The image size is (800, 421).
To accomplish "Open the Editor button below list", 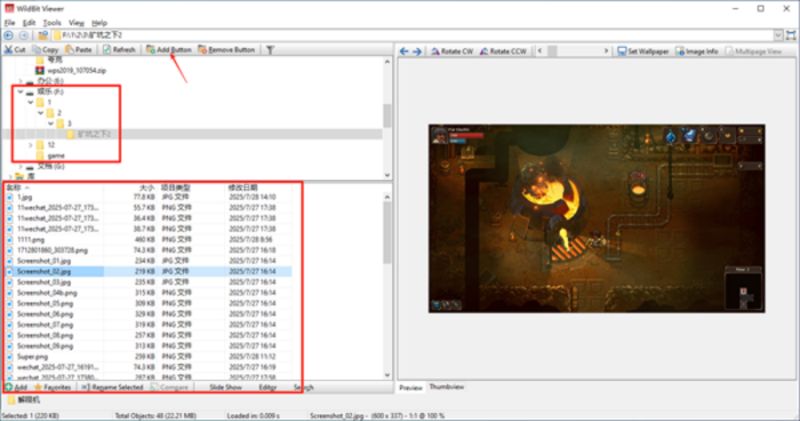I will 267,387.
